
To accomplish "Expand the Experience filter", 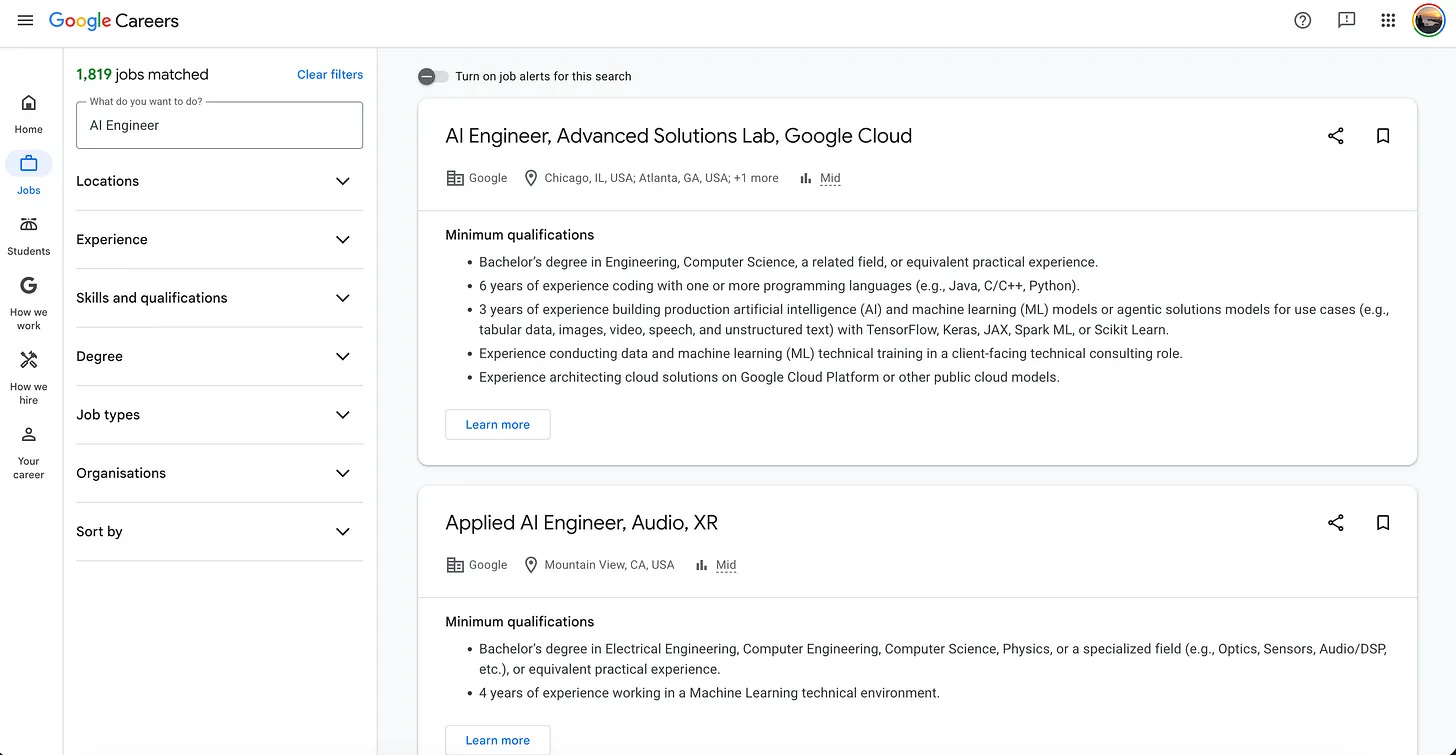I will [219, 240].
